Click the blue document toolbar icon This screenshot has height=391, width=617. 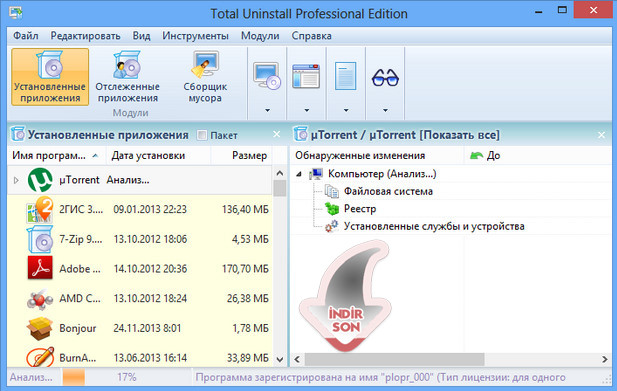coord(345,76)
